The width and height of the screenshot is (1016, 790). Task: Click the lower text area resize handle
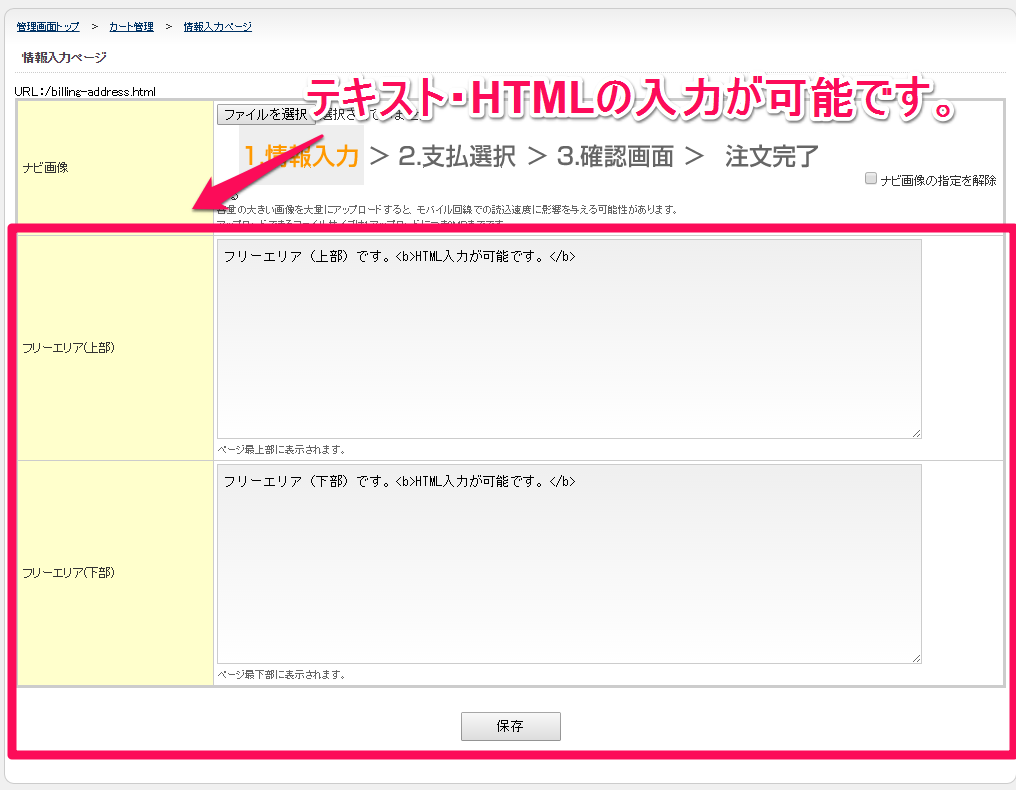click(x=916, y=658)
